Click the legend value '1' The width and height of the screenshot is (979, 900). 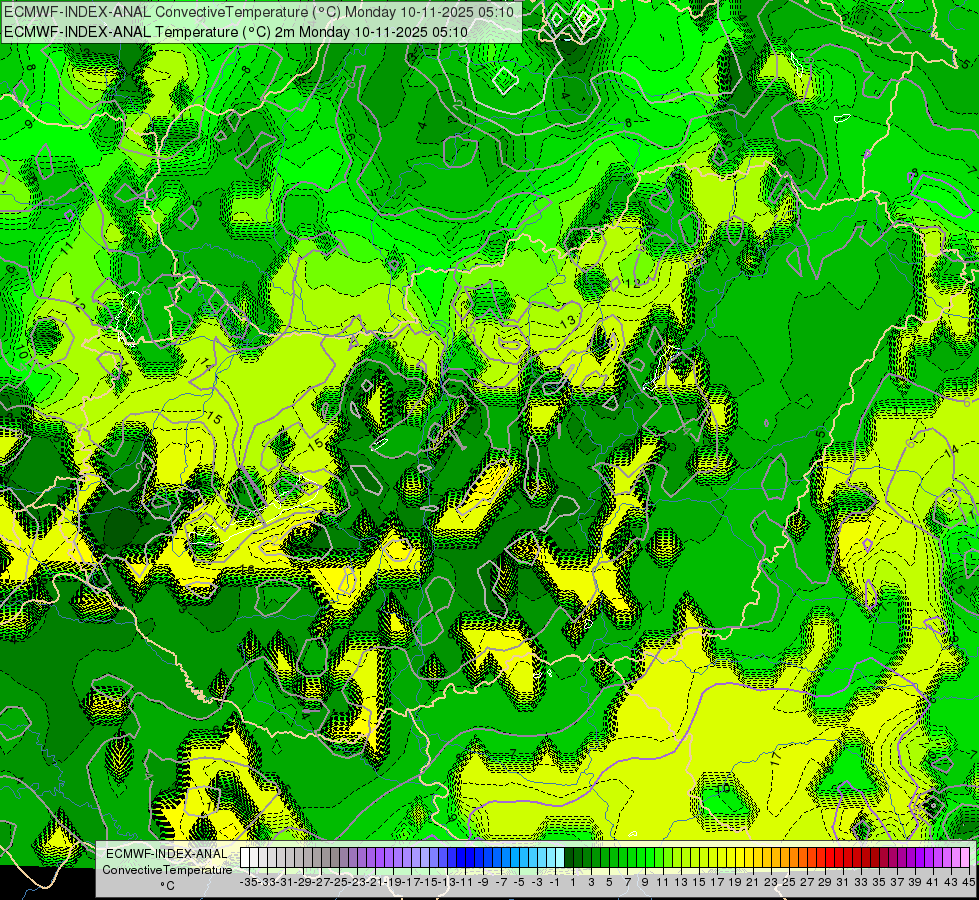[x=573, y=883]
